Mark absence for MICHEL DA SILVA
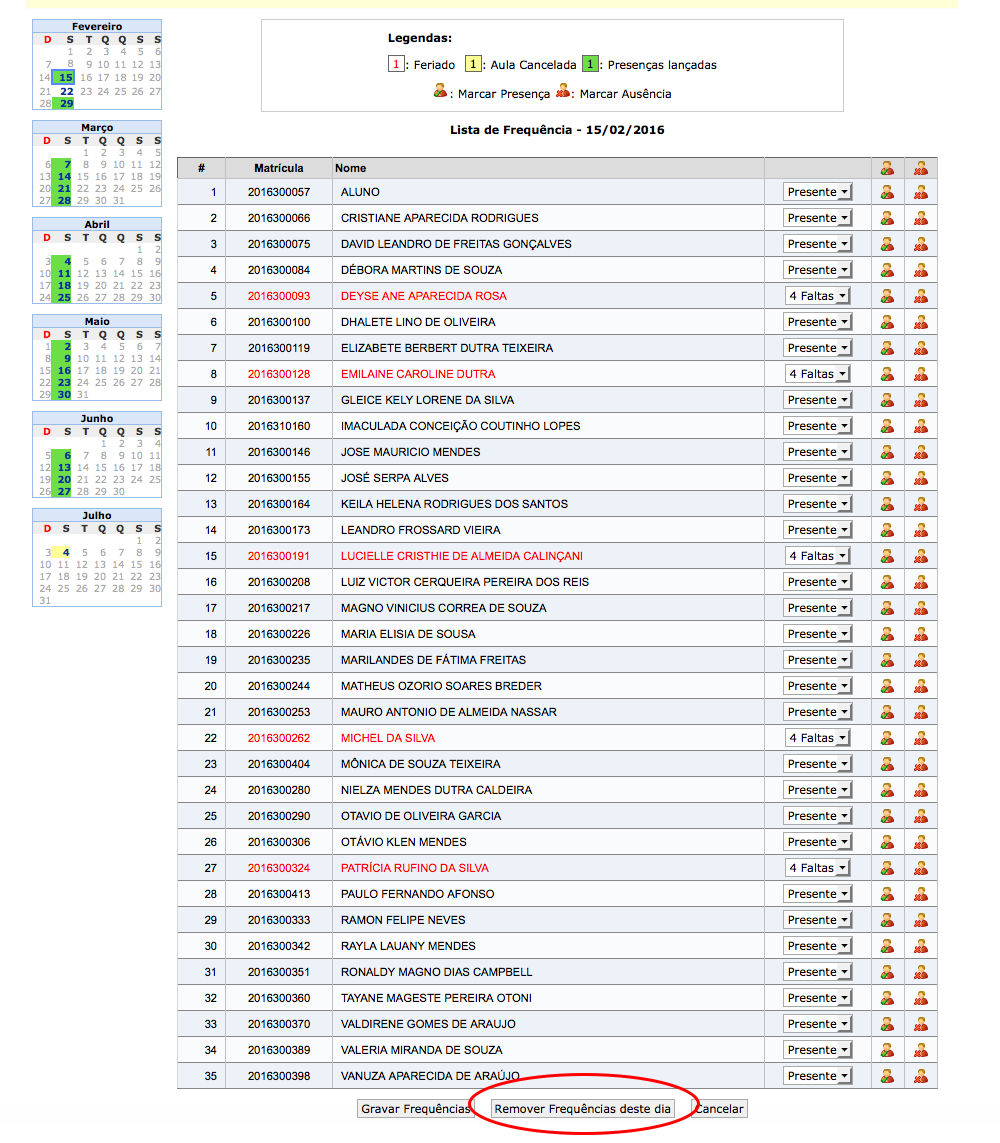The image size is (1000, 1143). 921,738
